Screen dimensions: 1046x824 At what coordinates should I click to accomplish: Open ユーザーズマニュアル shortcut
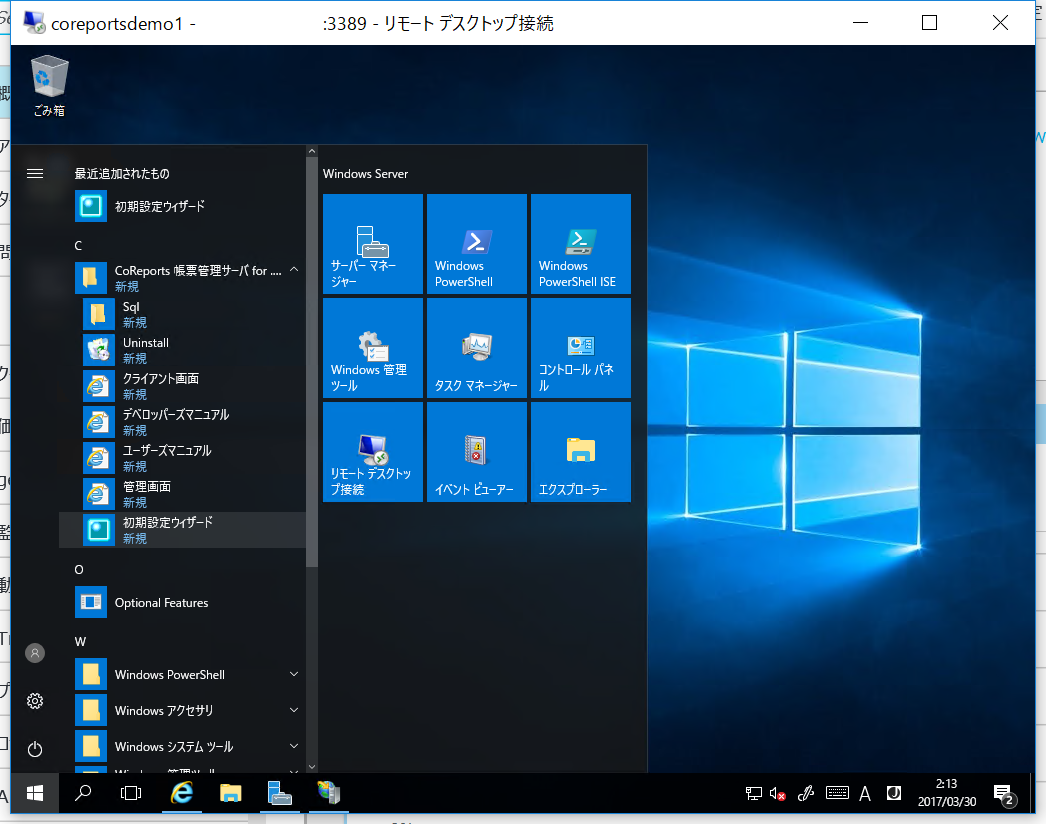pyautogui.click(x=183, y=458)
